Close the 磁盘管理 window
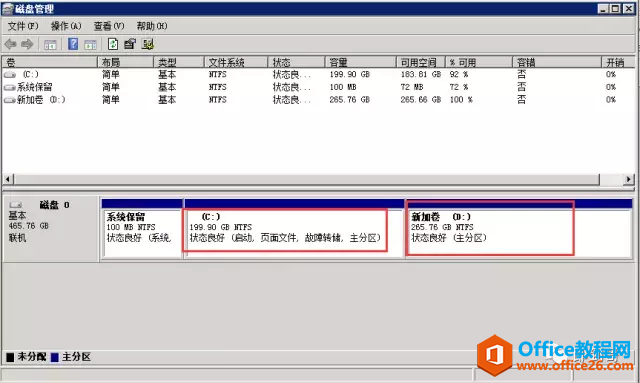 (629, 9)
